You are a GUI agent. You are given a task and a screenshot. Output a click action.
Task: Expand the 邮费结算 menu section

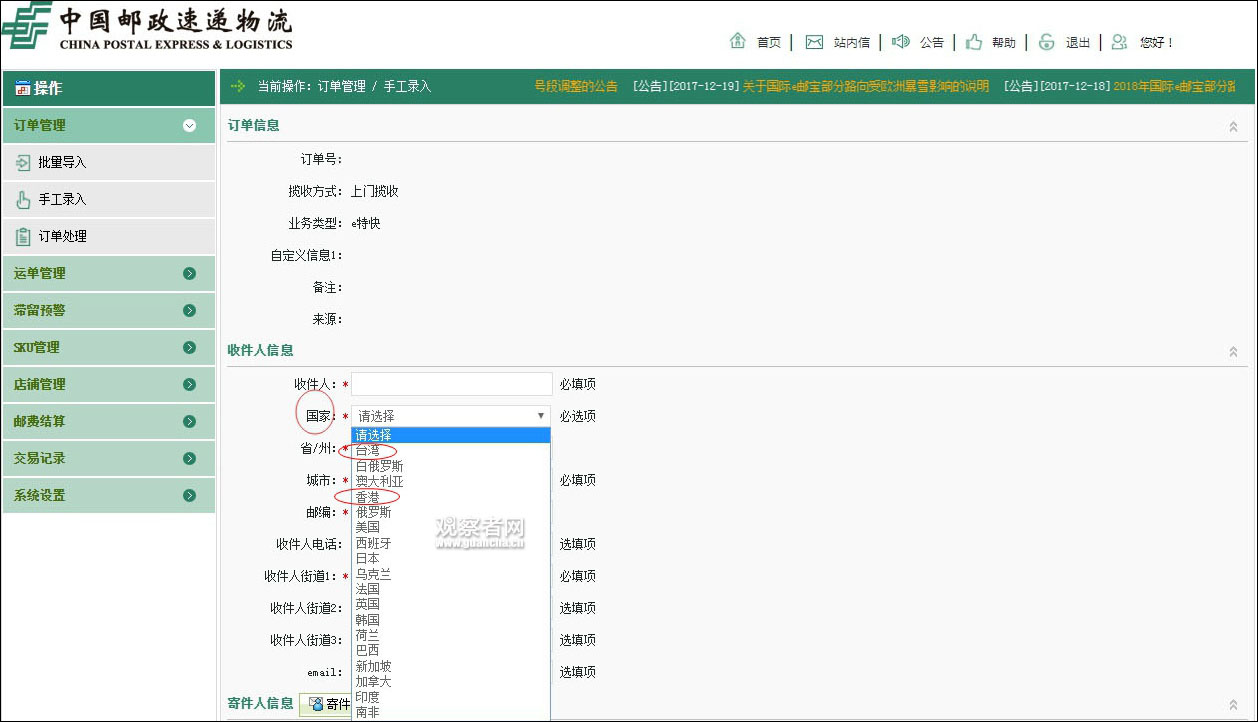pyautogui.click(x=109, y=421)
